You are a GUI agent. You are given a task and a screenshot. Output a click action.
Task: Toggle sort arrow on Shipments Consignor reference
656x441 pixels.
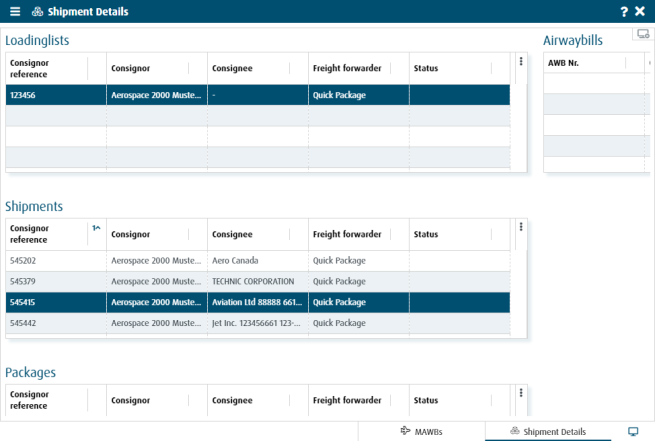coord(96,229)
